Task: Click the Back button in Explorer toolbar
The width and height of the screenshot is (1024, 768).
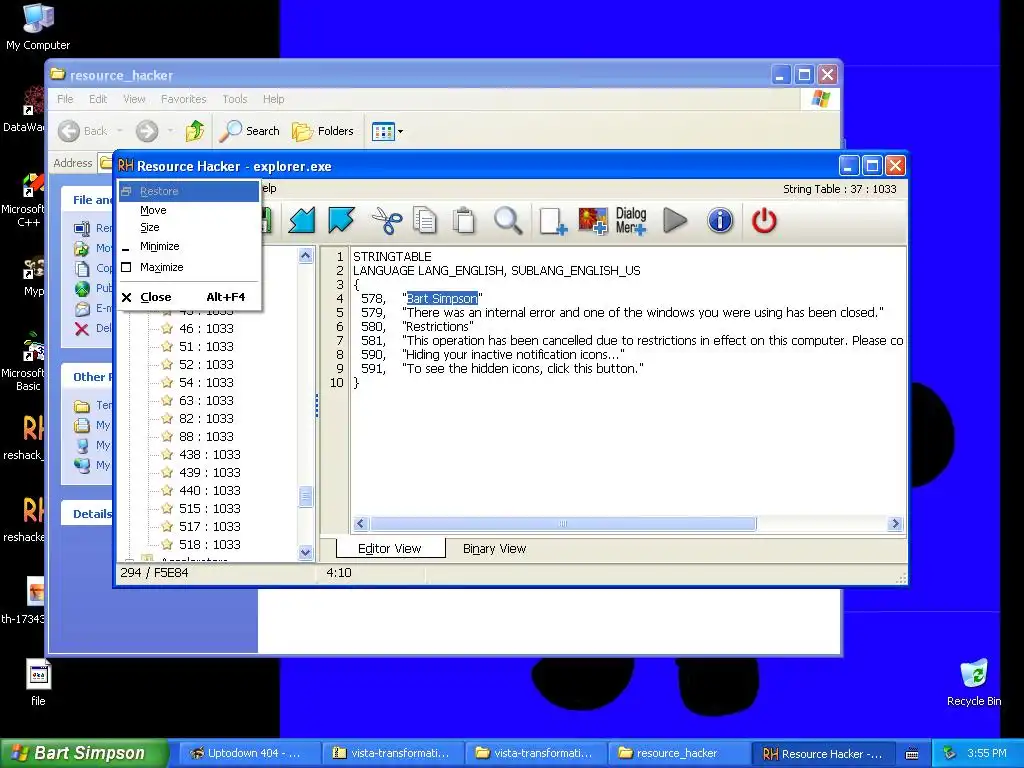Action: [84, 131]
